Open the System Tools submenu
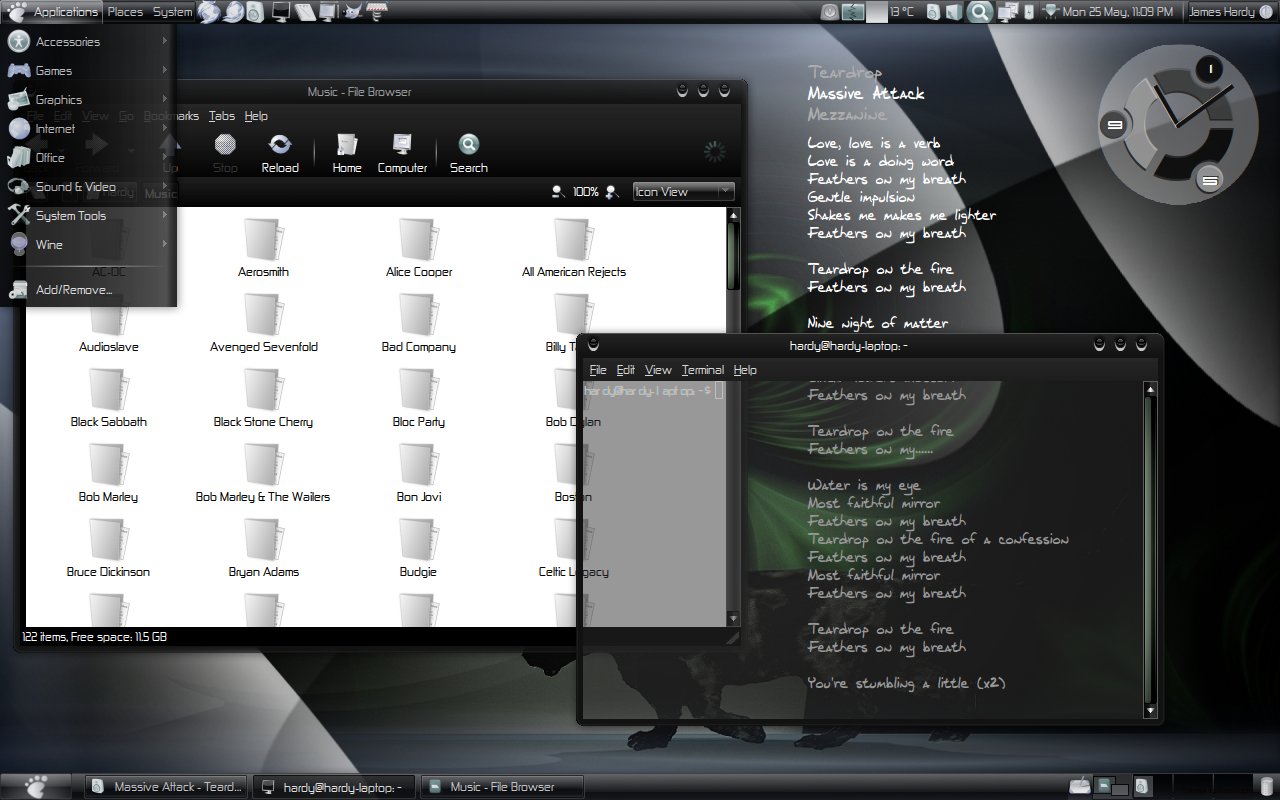Image resolution: width=1280 pixels, height=800 pixels. 89,216
